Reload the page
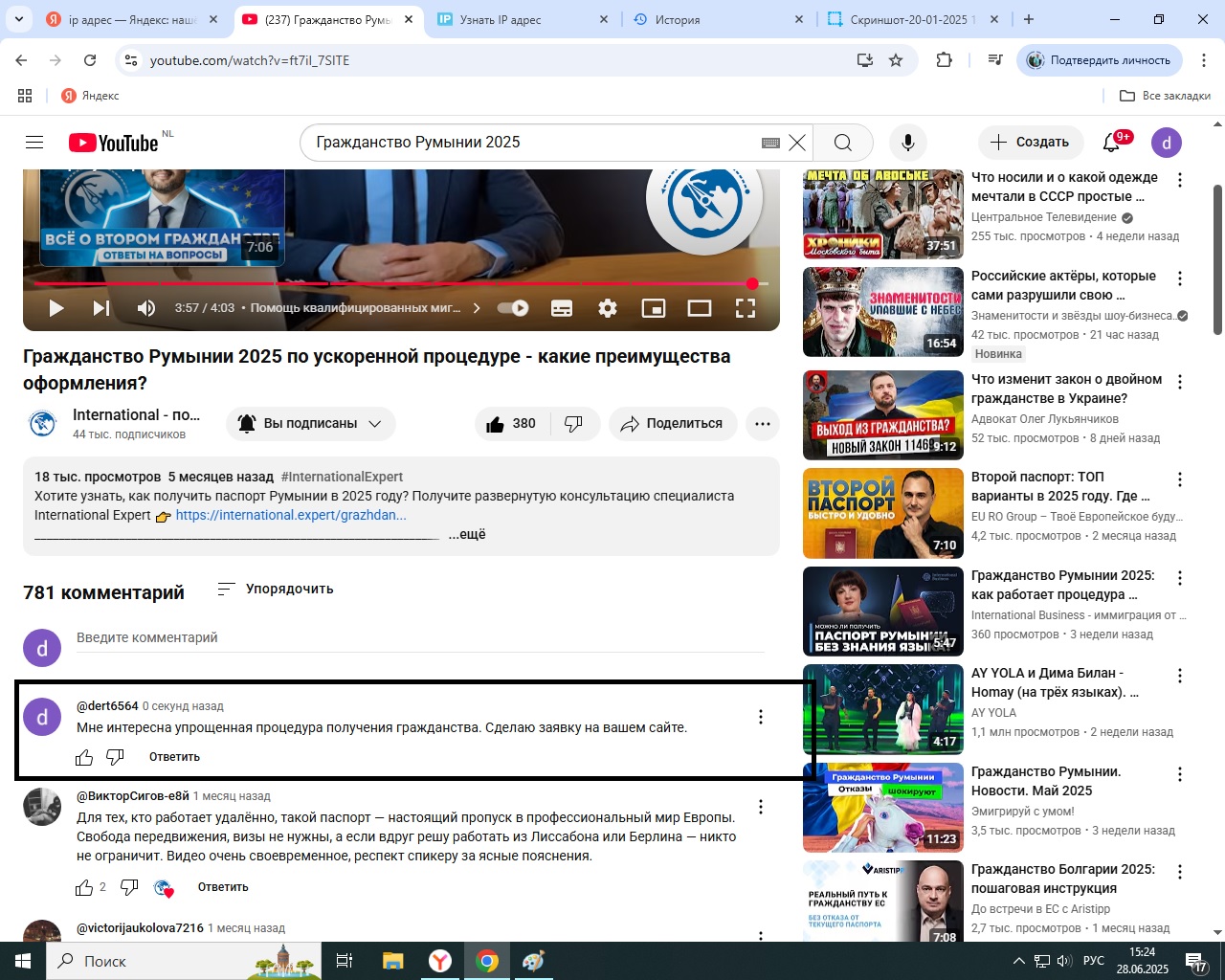 (x=90, y=60)
